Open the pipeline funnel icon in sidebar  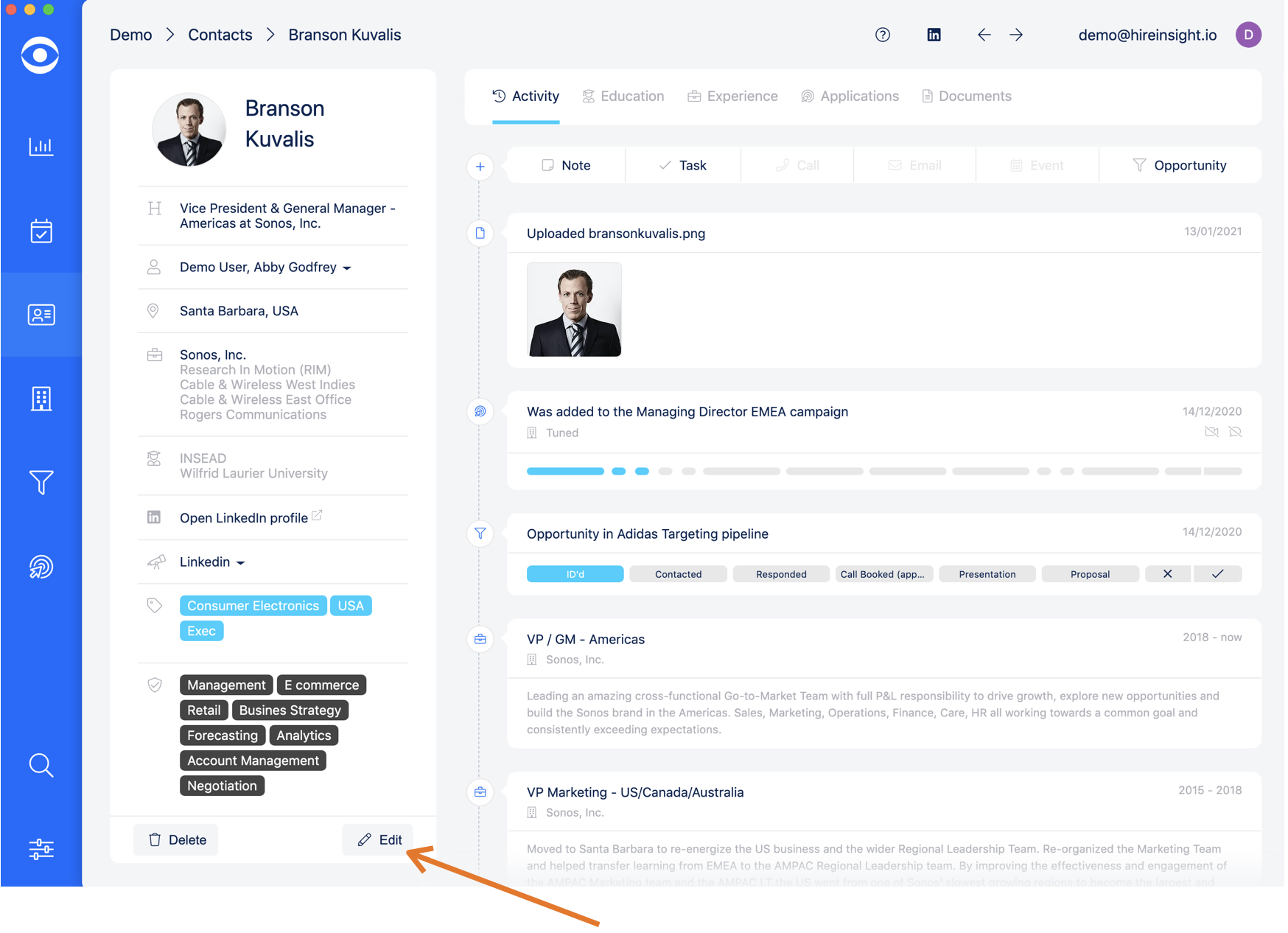point(41,483)
